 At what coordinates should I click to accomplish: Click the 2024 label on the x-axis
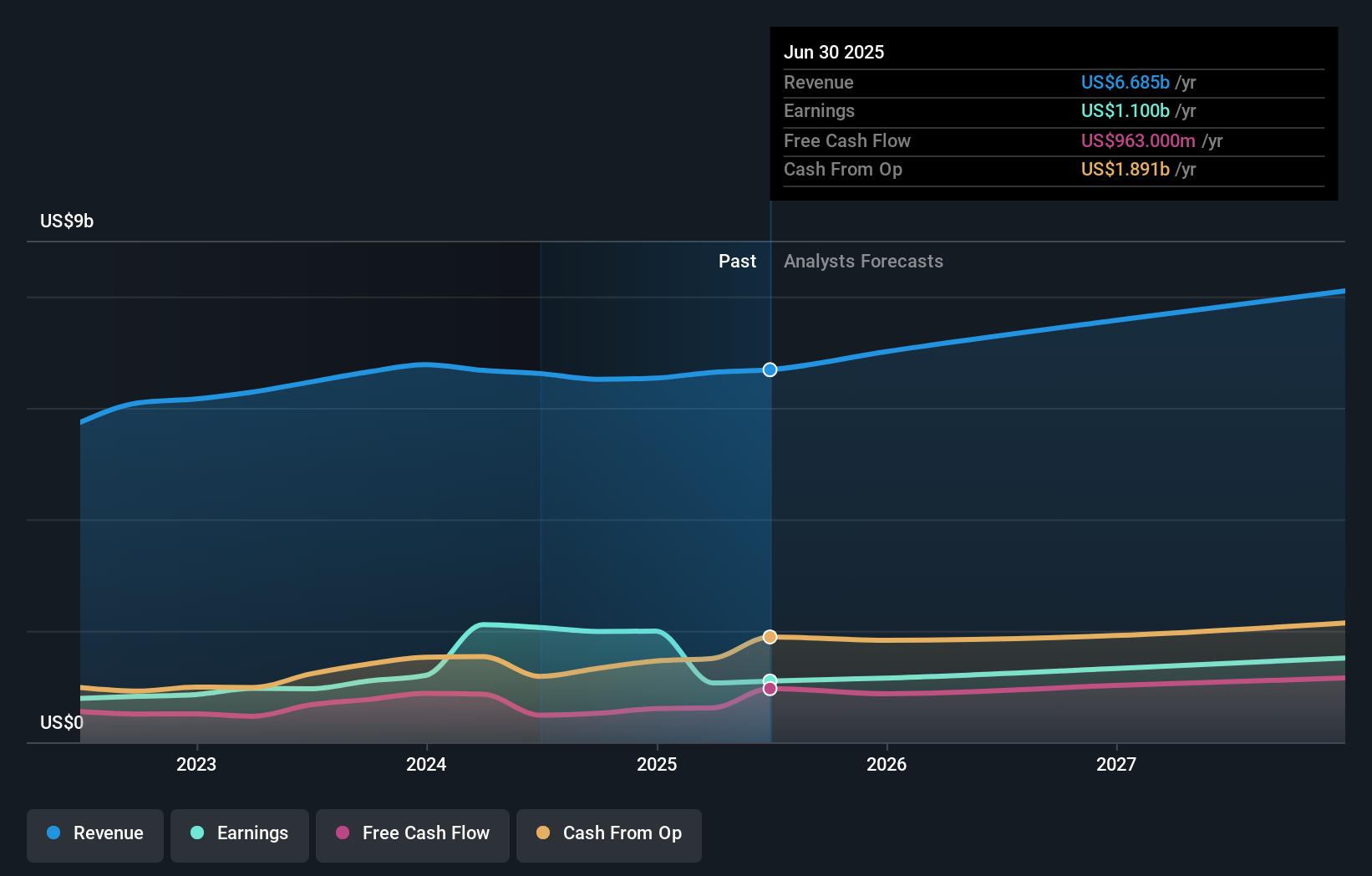click(x=426, y=763)
